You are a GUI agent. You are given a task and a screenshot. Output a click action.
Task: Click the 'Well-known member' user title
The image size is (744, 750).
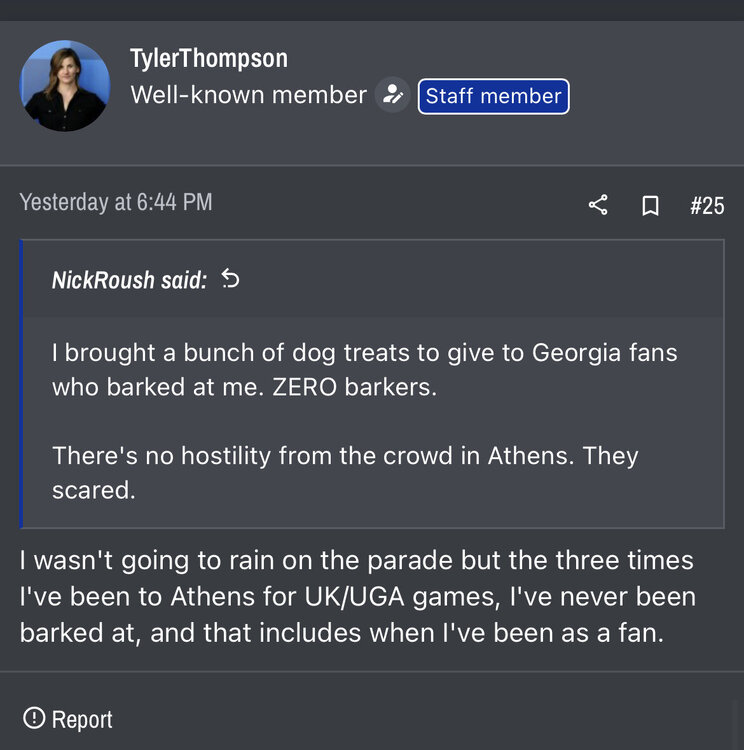[248, 96]
